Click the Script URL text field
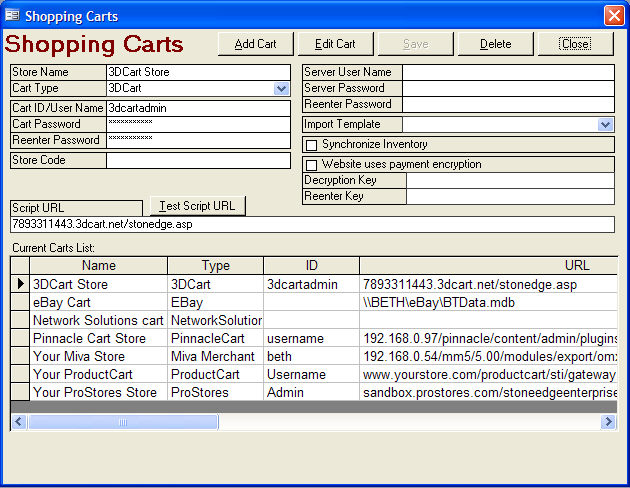Viewport: 630px width, 488px height. click(313, 225)
